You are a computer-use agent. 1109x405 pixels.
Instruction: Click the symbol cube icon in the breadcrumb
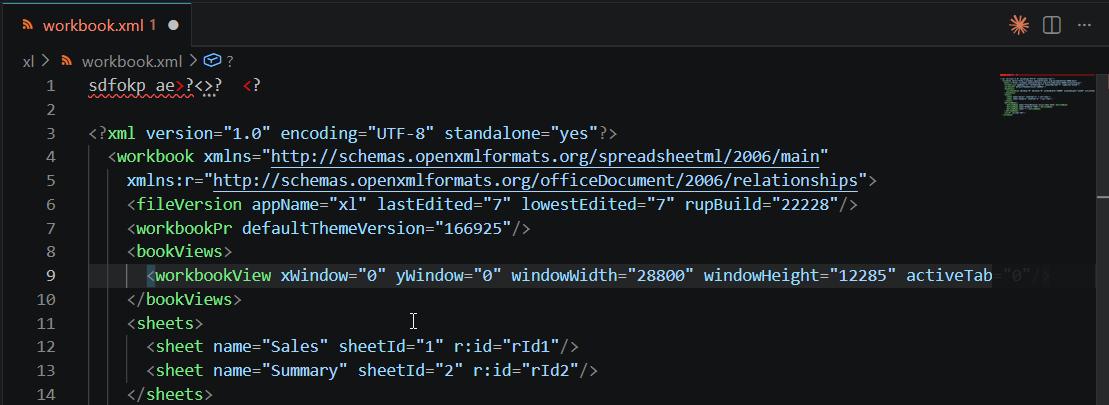point(213,61)
